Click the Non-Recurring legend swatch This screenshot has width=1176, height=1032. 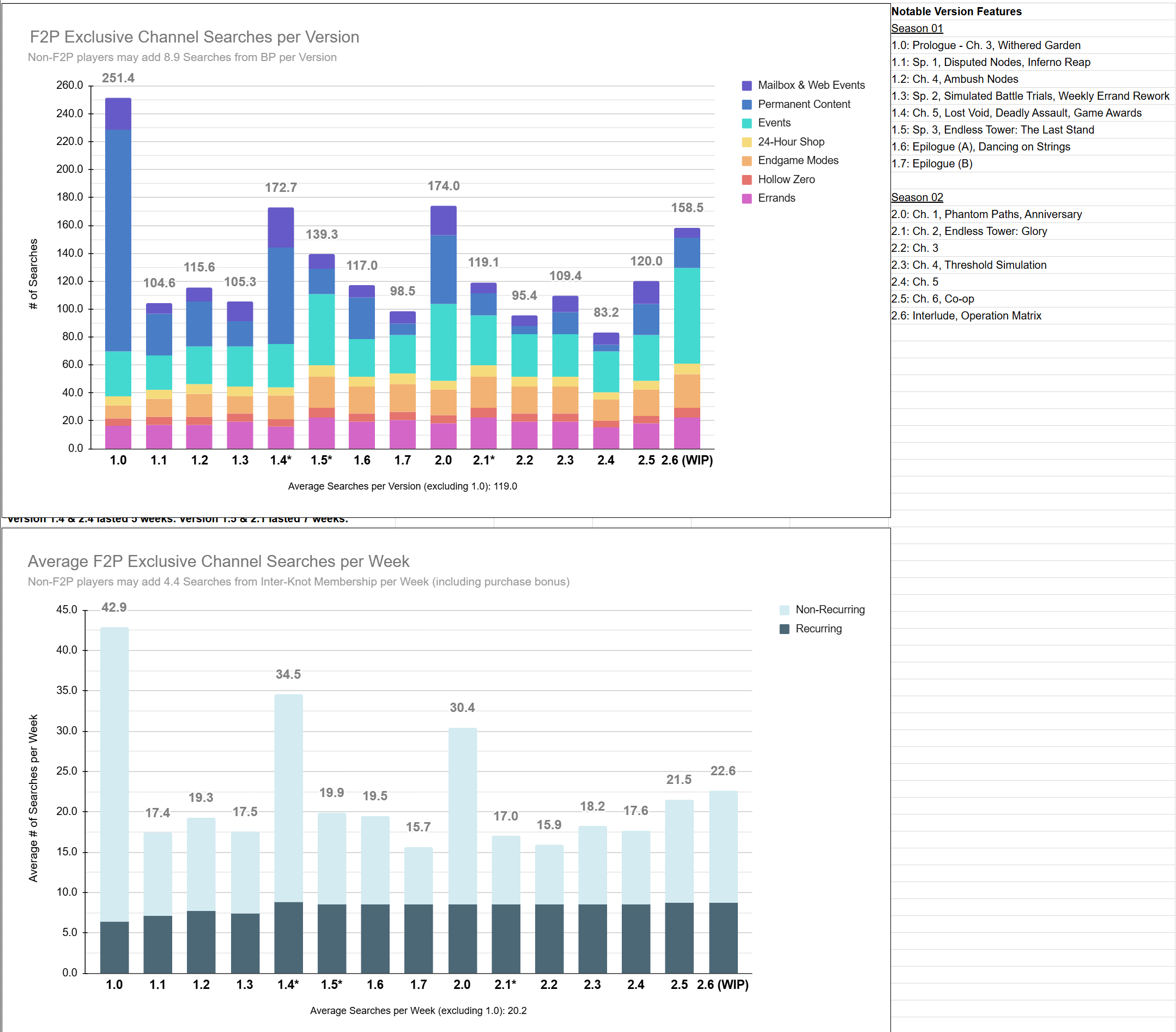click(x=784, y=610)
